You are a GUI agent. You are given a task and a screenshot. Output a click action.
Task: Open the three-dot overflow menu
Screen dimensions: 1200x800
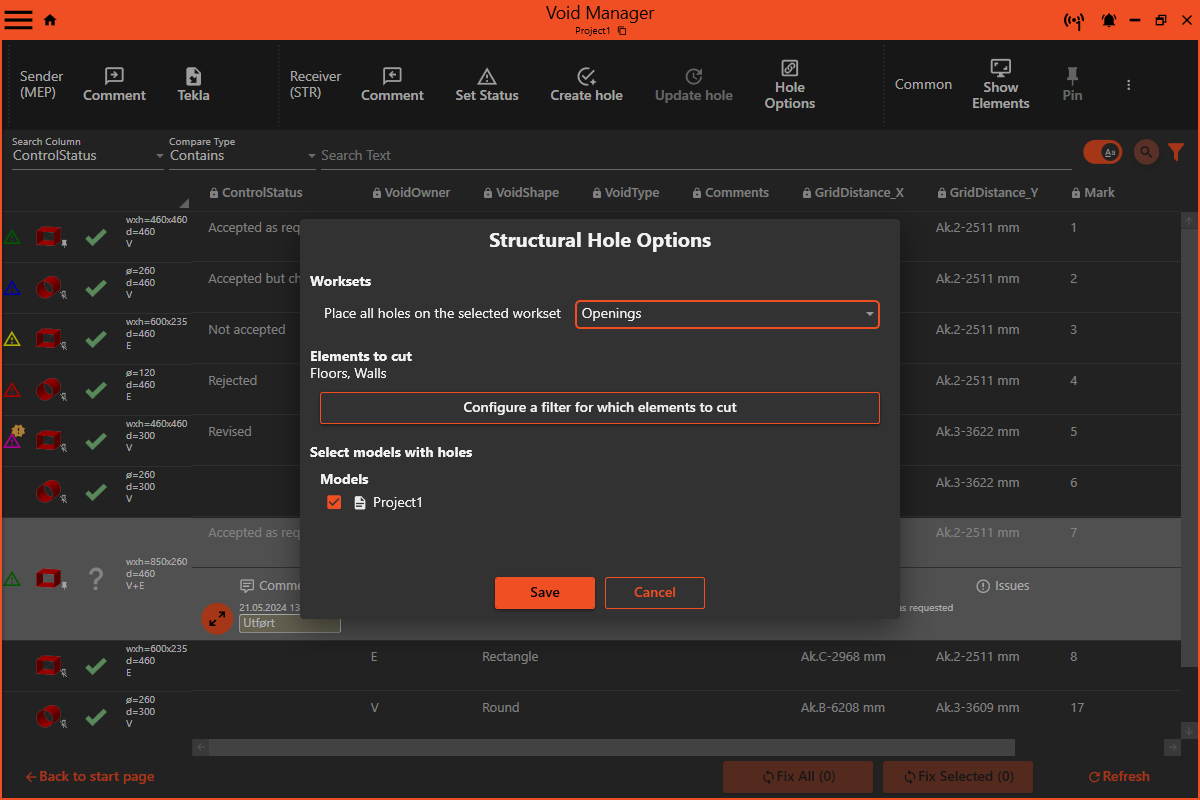pos(1128,85)
